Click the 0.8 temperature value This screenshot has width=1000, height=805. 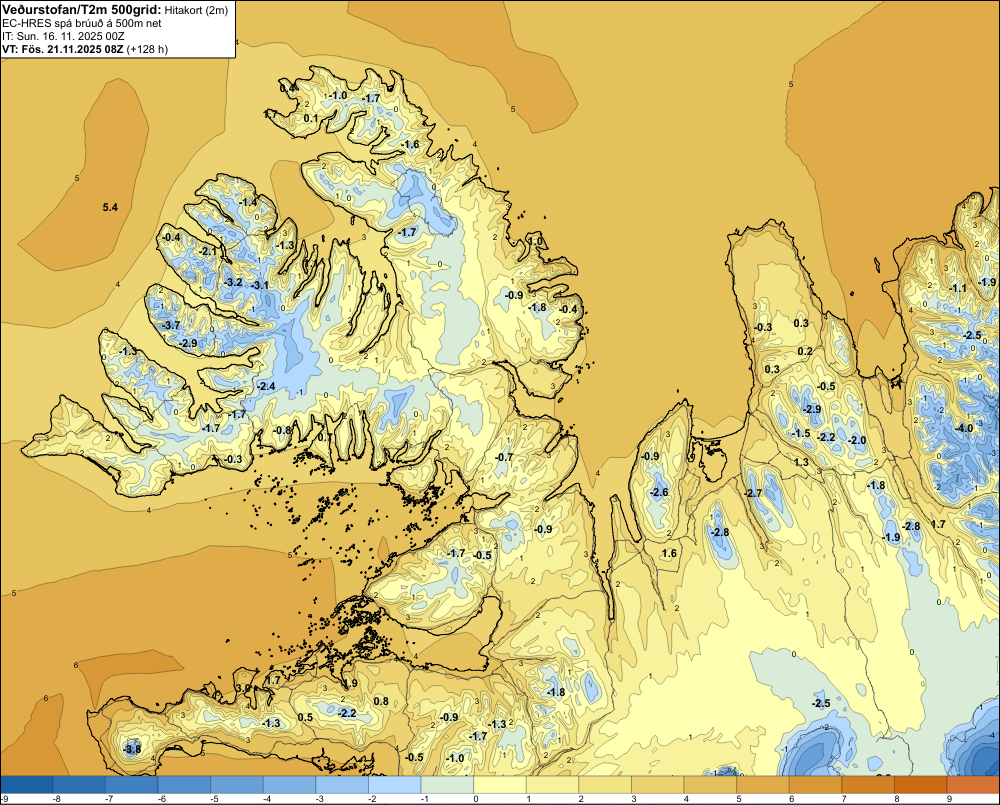click(x=381, y=701)
